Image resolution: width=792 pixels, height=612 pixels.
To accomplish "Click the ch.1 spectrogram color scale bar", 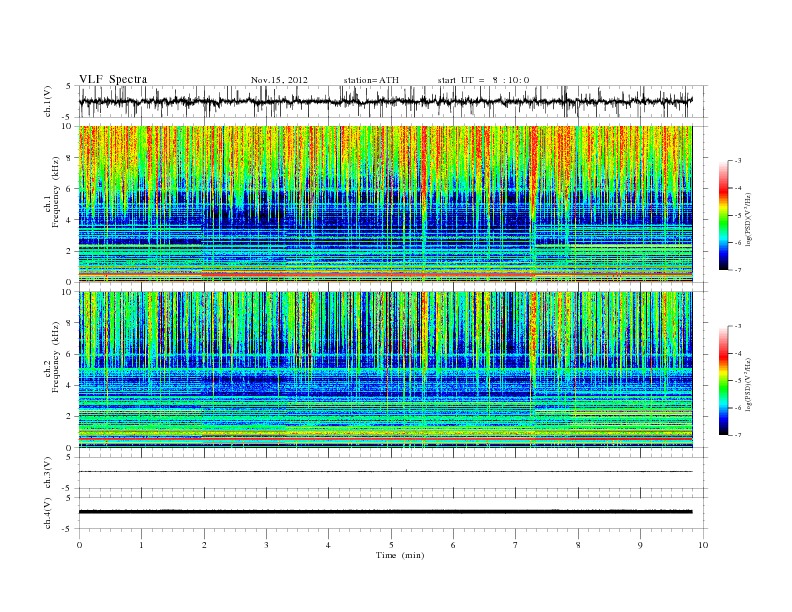I will tap(723, 215).
